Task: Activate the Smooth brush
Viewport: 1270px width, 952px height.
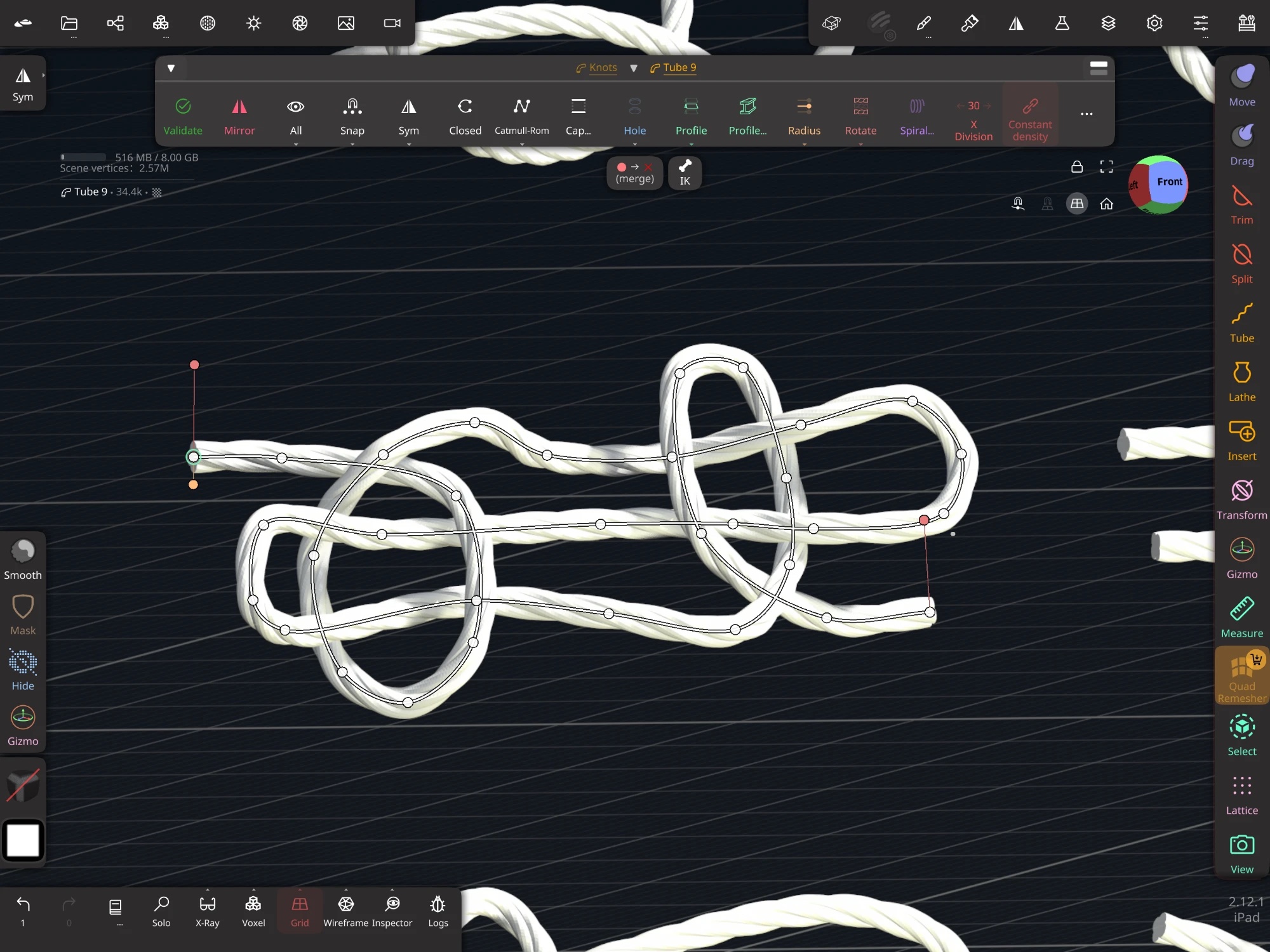Action: pos(23,559)
